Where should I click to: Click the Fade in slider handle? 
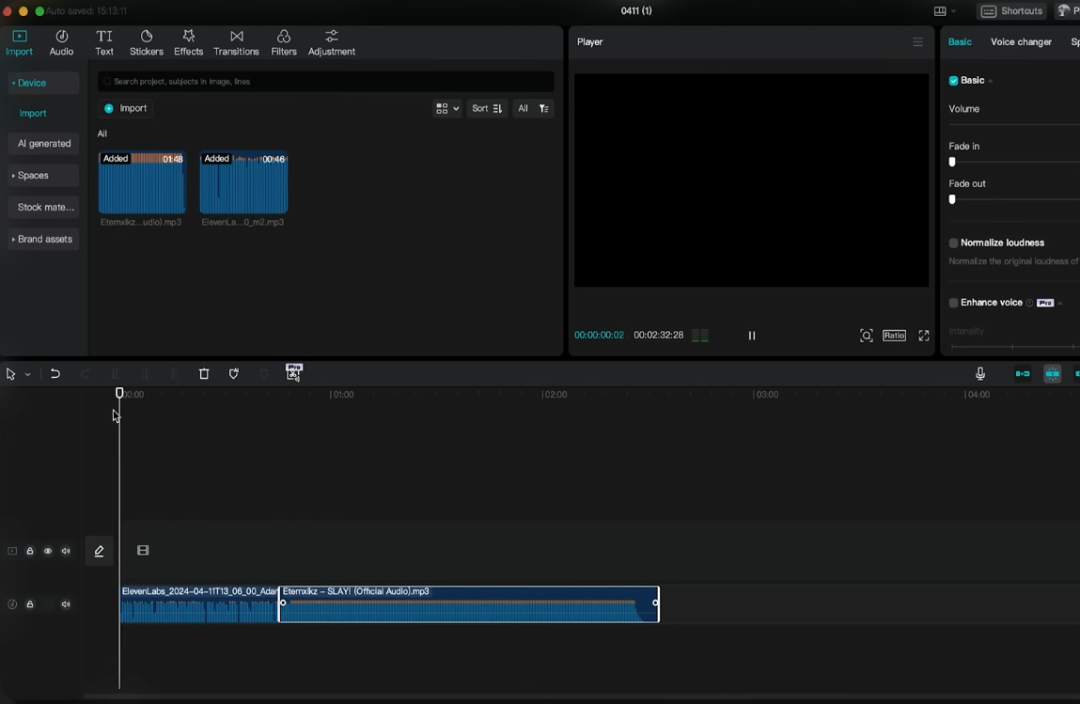click(x=952, y=162)
